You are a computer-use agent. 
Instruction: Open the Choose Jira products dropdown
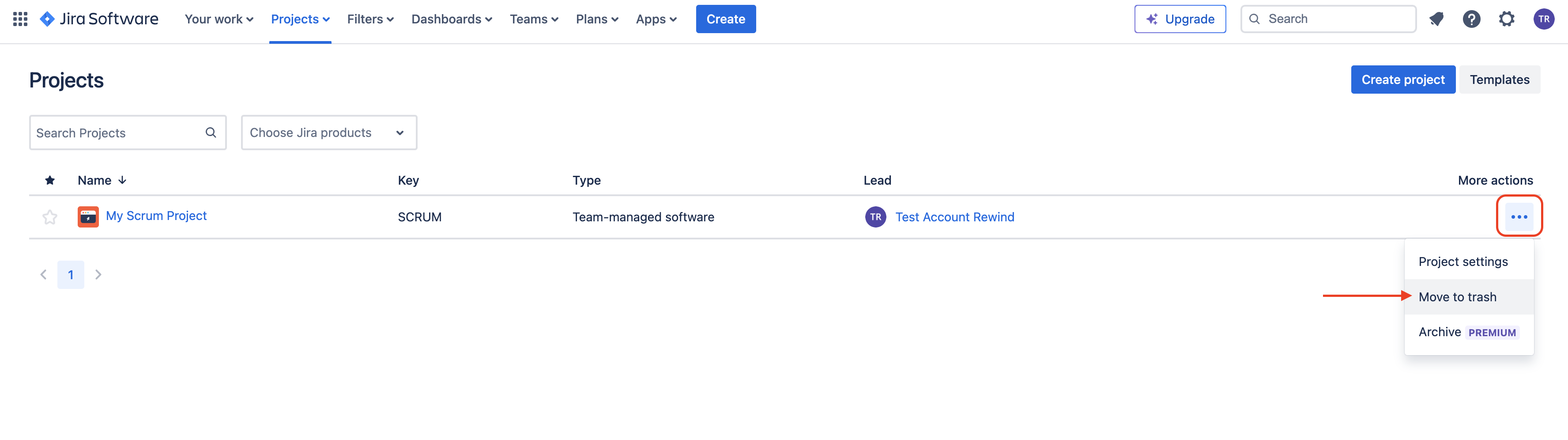[329, 132]
